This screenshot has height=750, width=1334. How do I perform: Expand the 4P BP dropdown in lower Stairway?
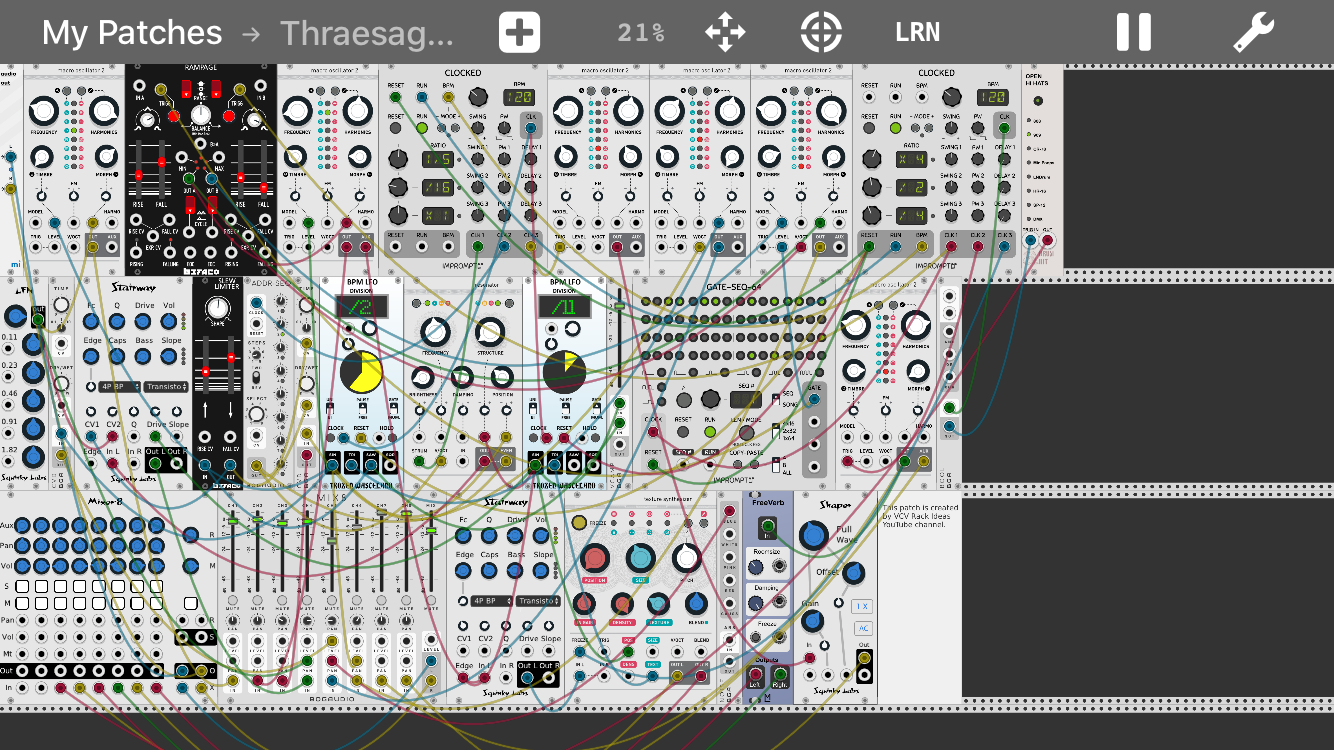(x=483, y=601)
